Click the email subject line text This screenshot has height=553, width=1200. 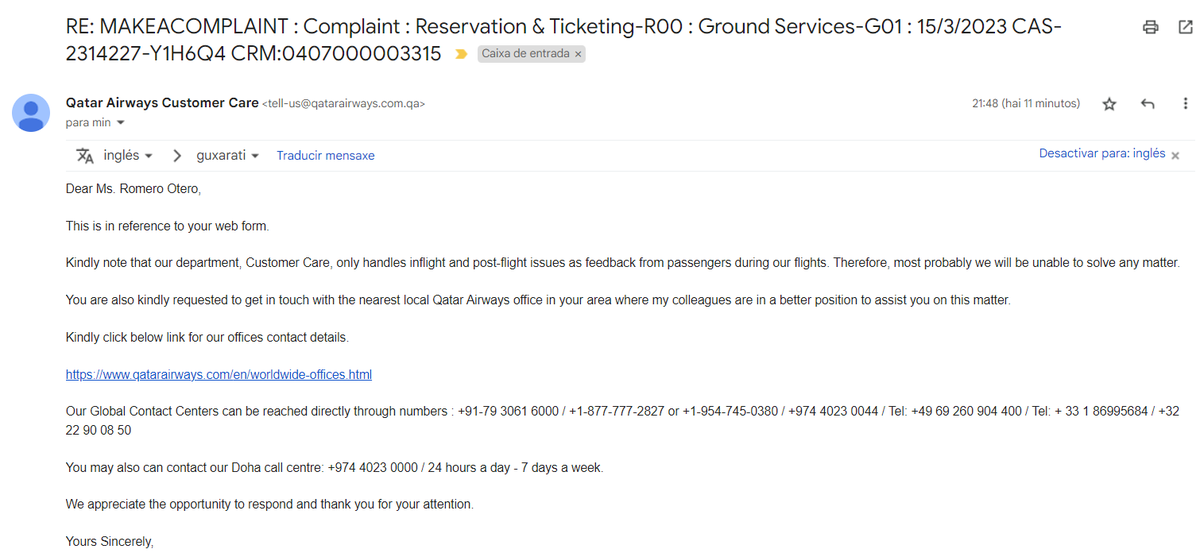(563, 40)
